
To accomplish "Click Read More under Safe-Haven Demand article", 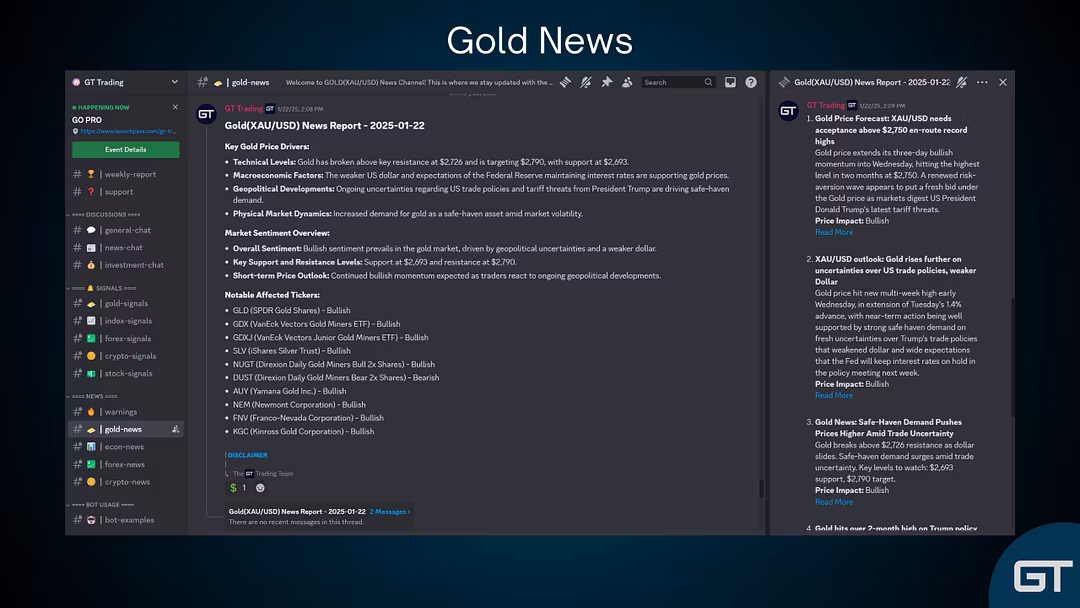I will tap(834, 502).
